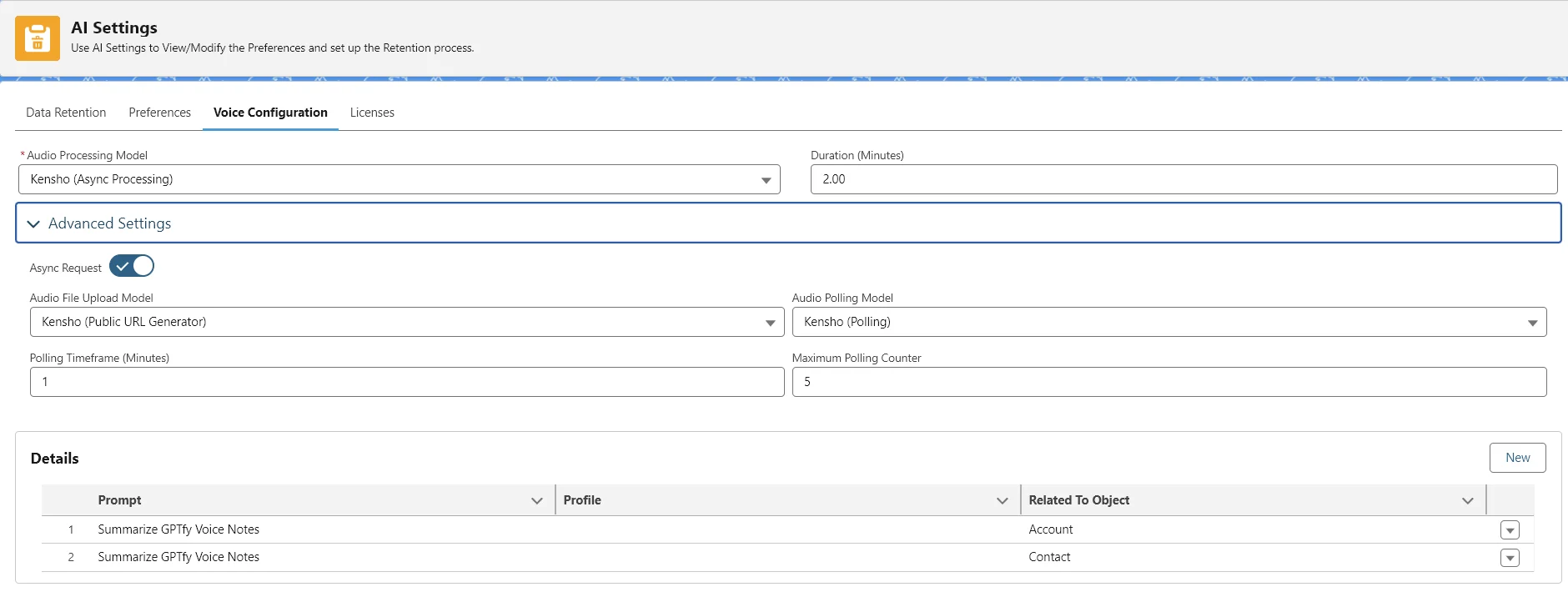Open Profile column header chevron menu
The width and height of the screenshot is (1568, 597).
1002,500
